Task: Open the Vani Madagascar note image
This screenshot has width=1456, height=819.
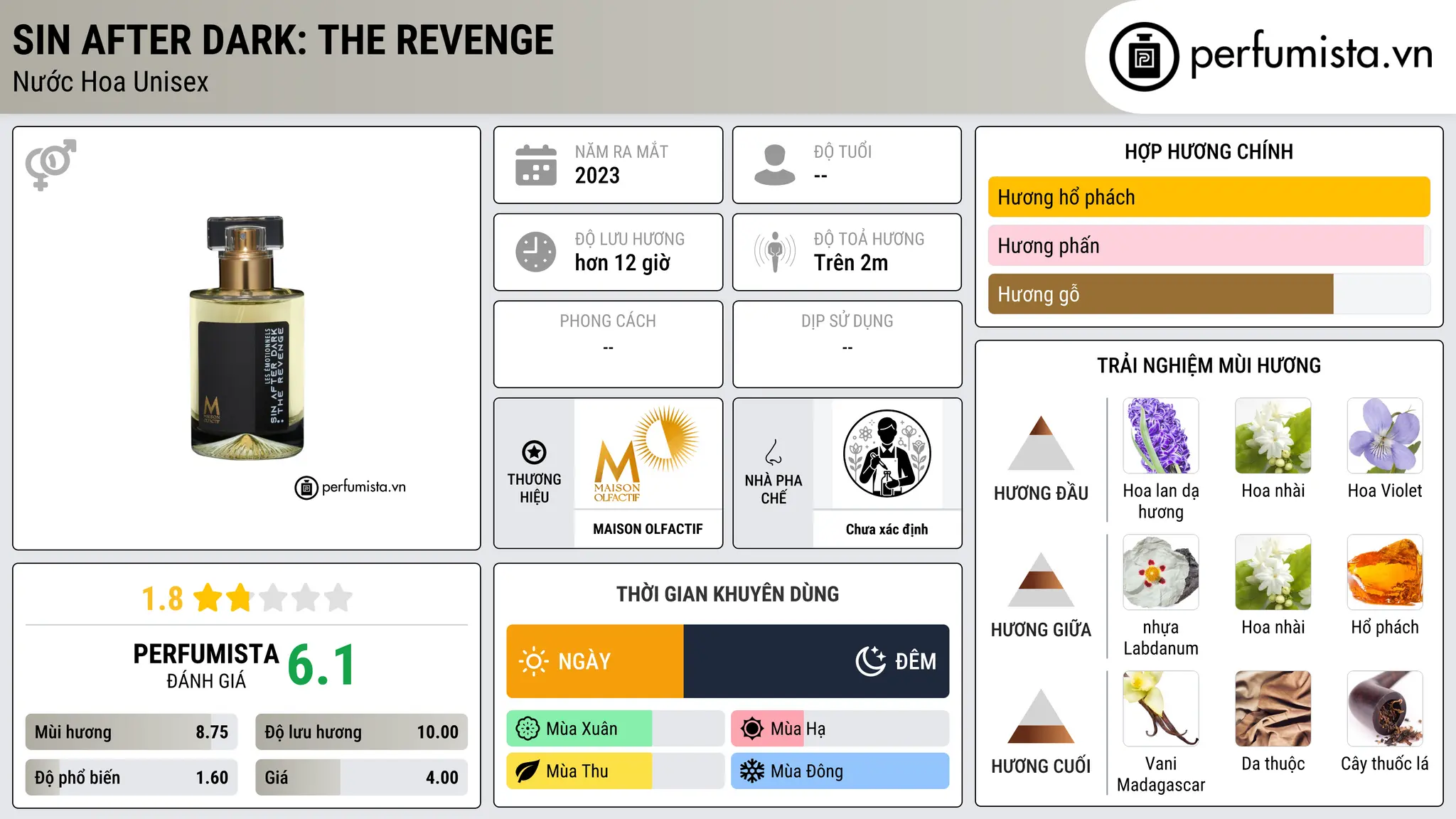Action: 1161,709
